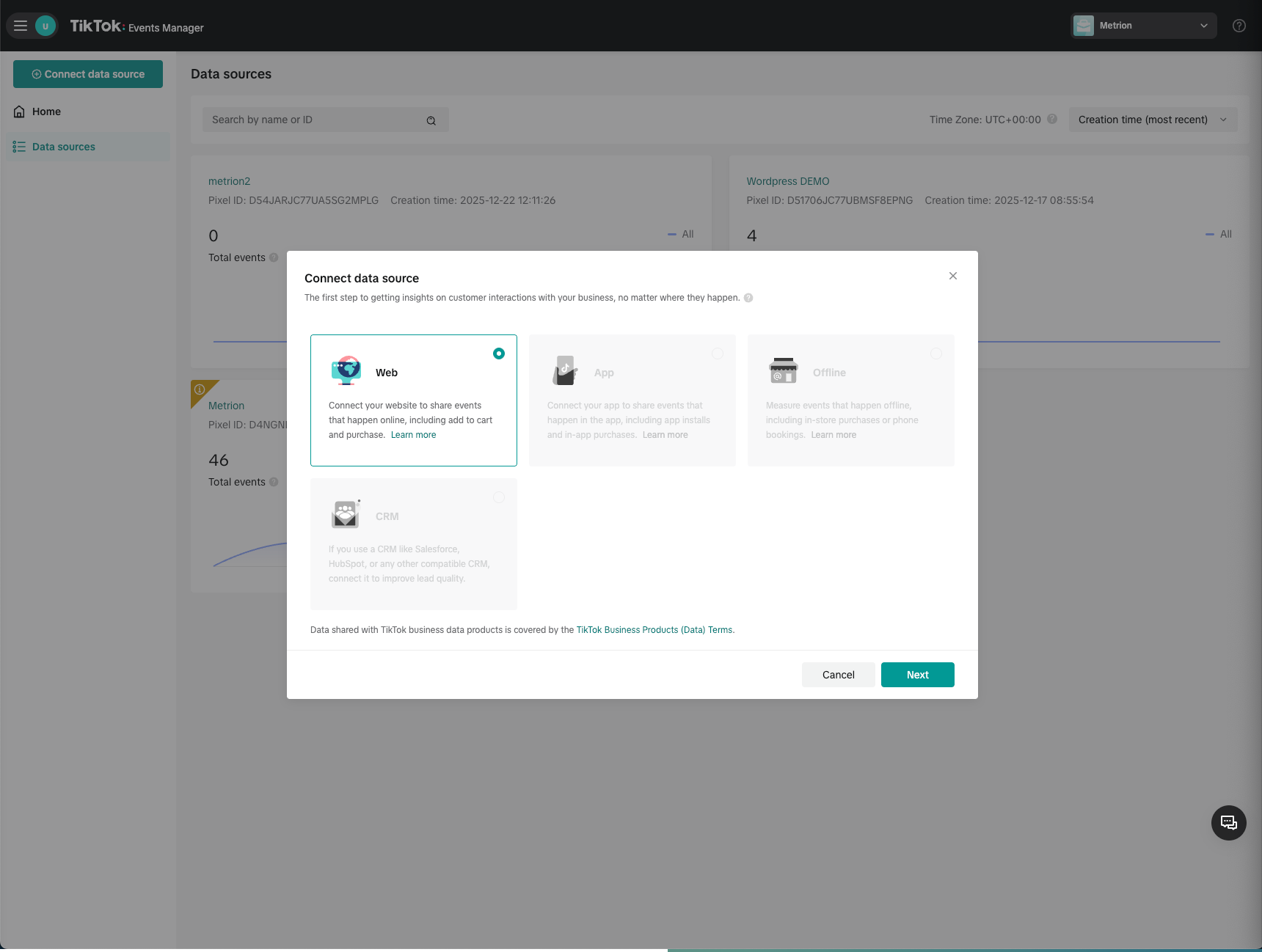Viewport: 1262px width, 952px height.
Task: Focus the Search by name or ID field
Action: click(326, 120)
